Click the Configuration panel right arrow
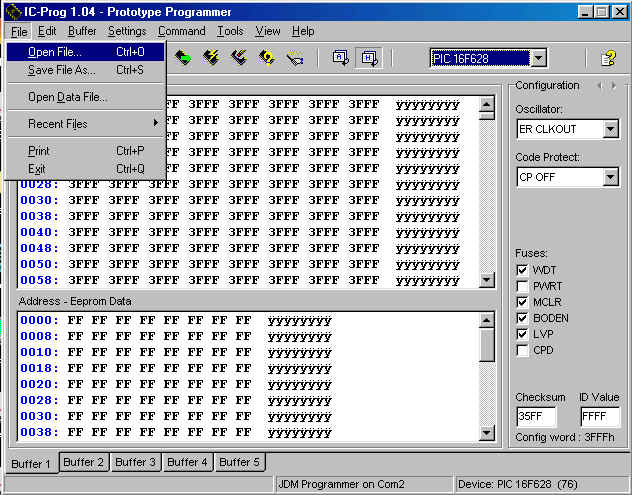632x495 pixels. [x=613, y=85]
